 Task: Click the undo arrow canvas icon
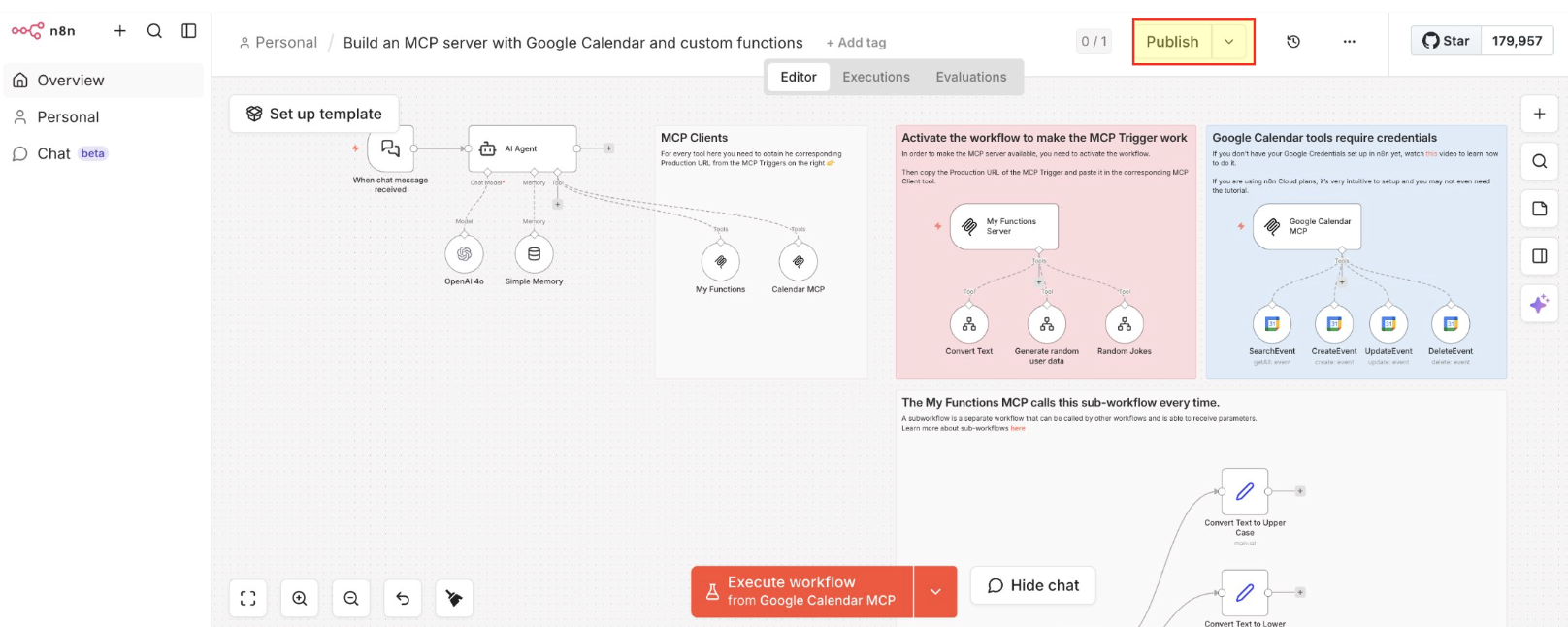pos(403,599)
